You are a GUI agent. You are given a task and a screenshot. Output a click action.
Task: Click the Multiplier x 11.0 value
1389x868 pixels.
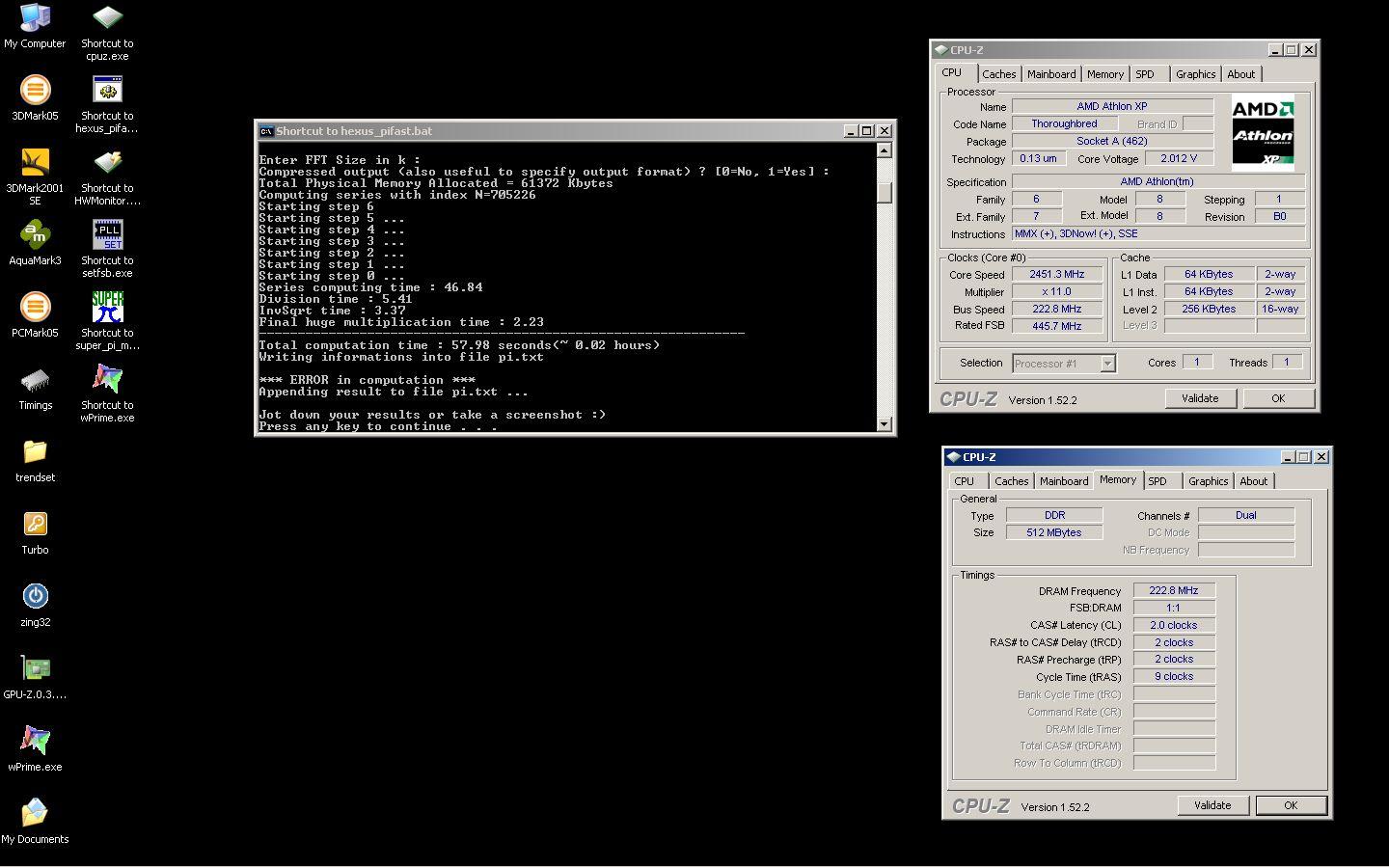1057,292
